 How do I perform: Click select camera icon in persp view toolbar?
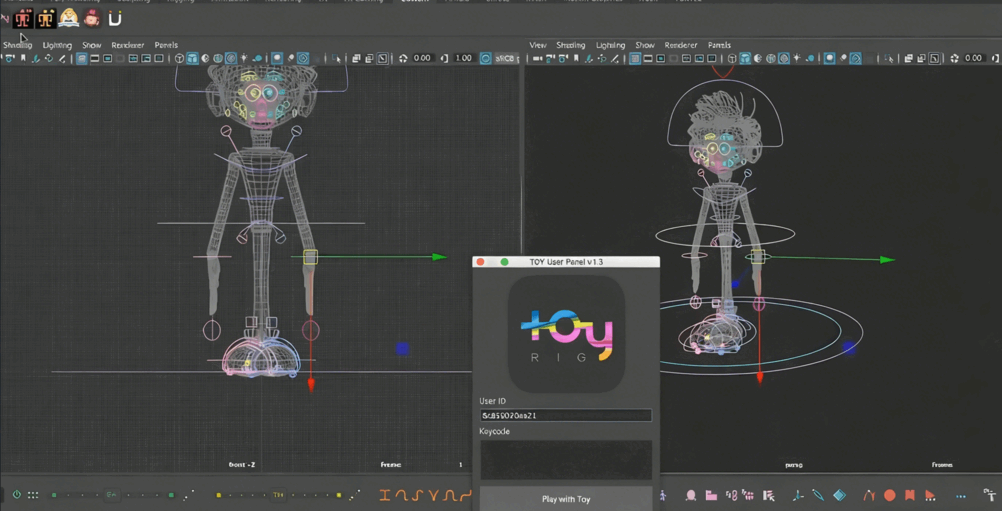point(536,58)
